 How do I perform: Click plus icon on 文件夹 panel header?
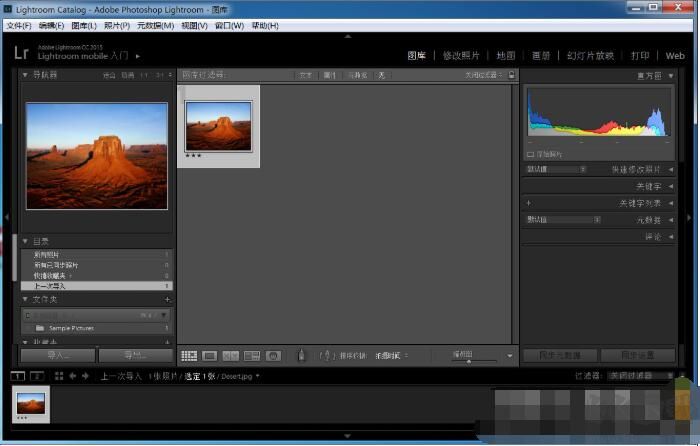tap(167, 299)
